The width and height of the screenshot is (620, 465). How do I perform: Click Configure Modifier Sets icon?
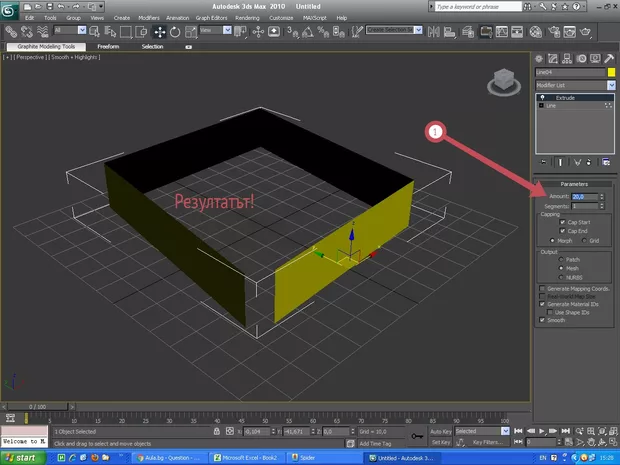[x=608, y=160]
